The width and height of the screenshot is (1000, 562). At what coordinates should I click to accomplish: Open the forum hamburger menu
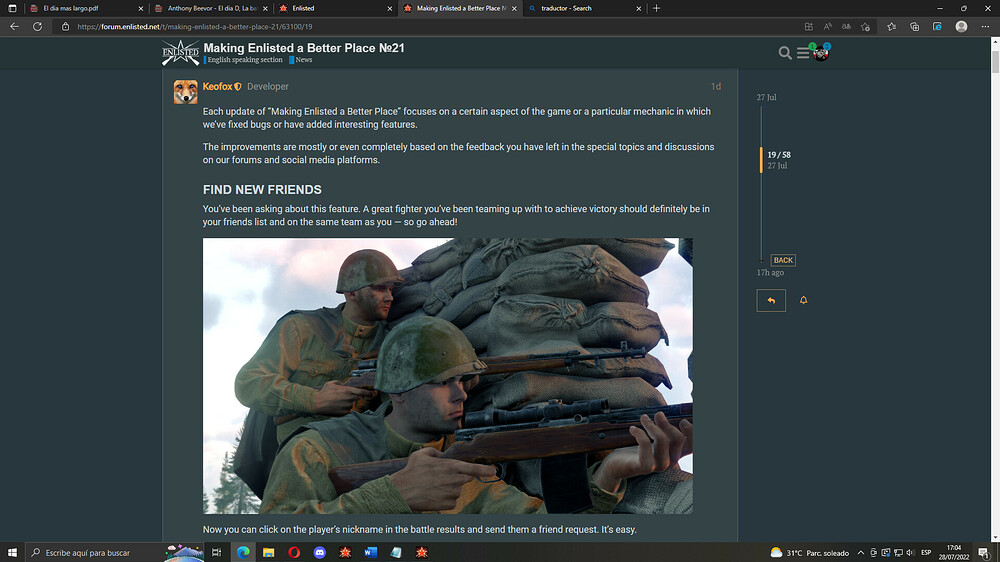pos(803,54)
